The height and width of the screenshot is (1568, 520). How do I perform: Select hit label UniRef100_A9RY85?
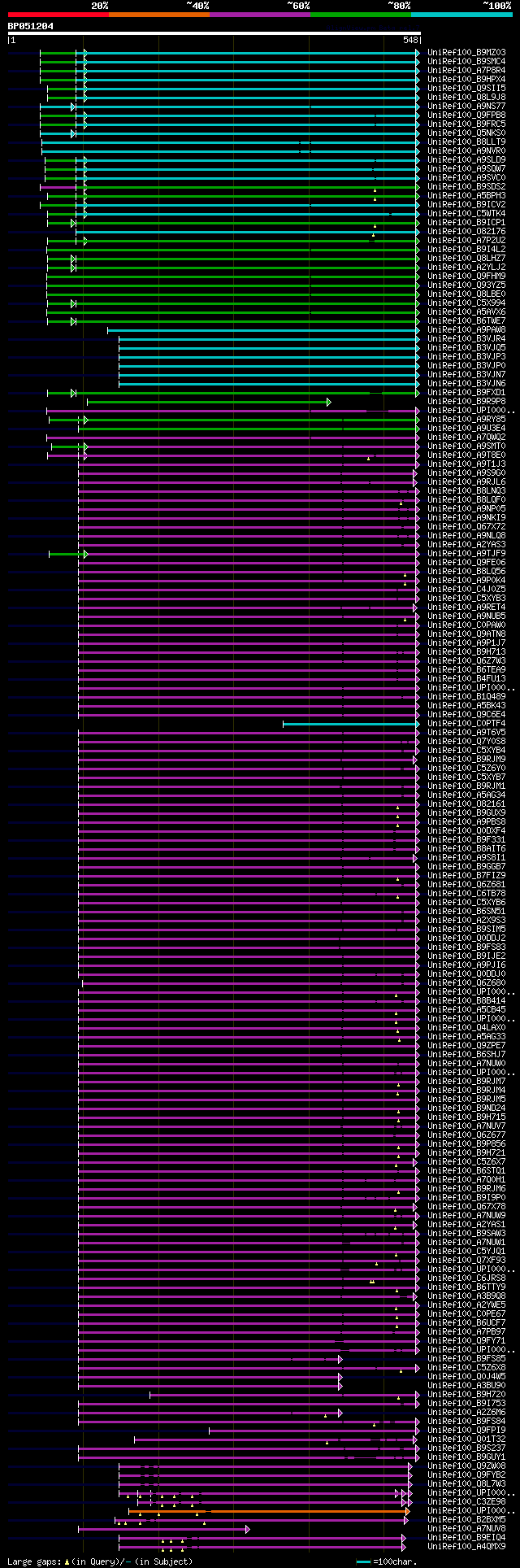point(466,419)
